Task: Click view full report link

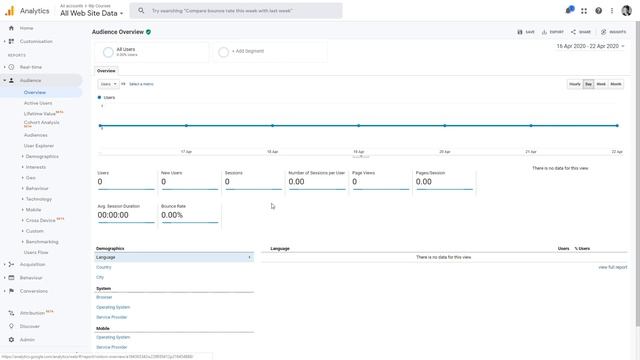Action: point(613,267)
